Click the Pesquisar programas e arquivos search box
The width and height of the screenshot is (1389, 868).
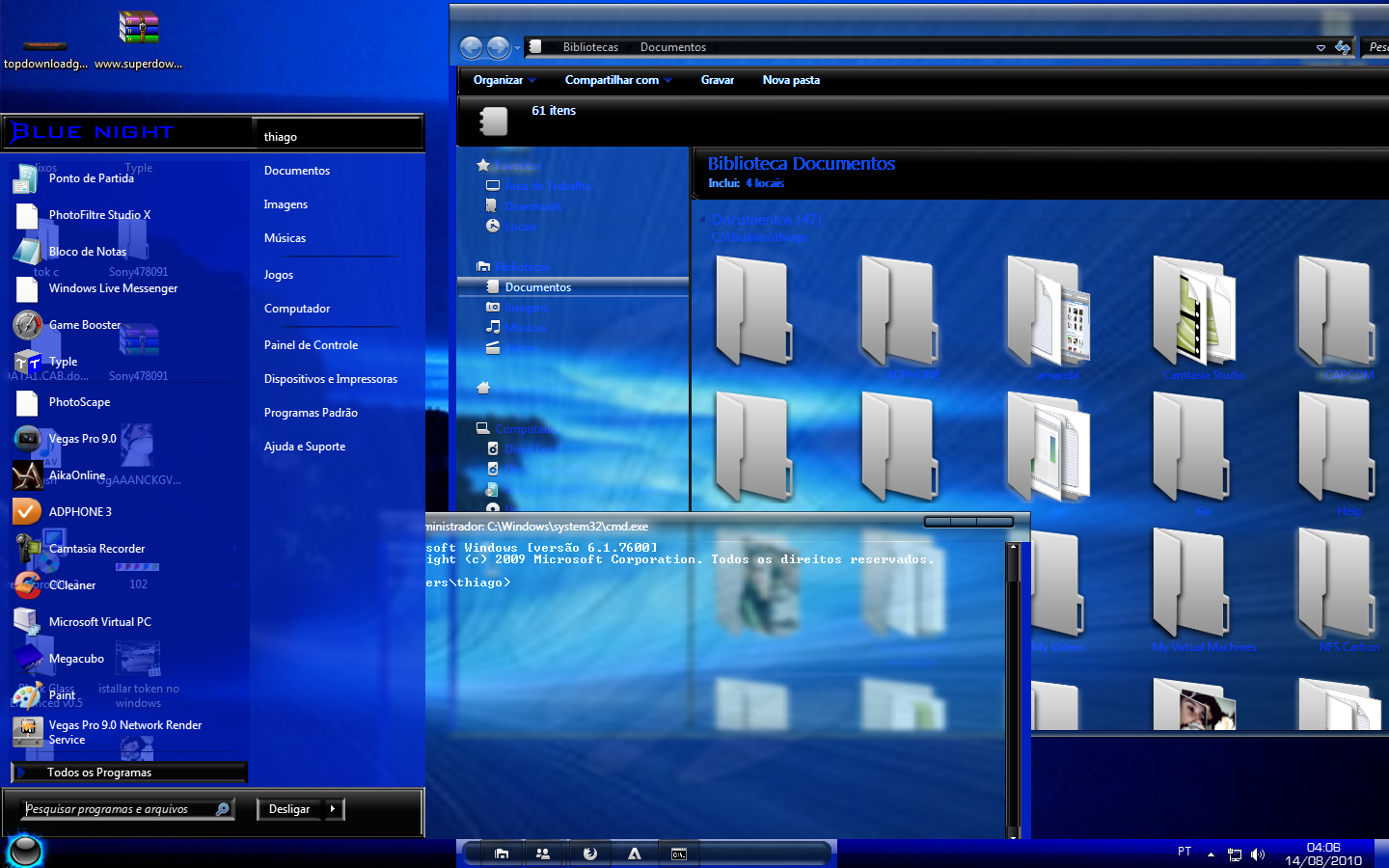(116, 809)
